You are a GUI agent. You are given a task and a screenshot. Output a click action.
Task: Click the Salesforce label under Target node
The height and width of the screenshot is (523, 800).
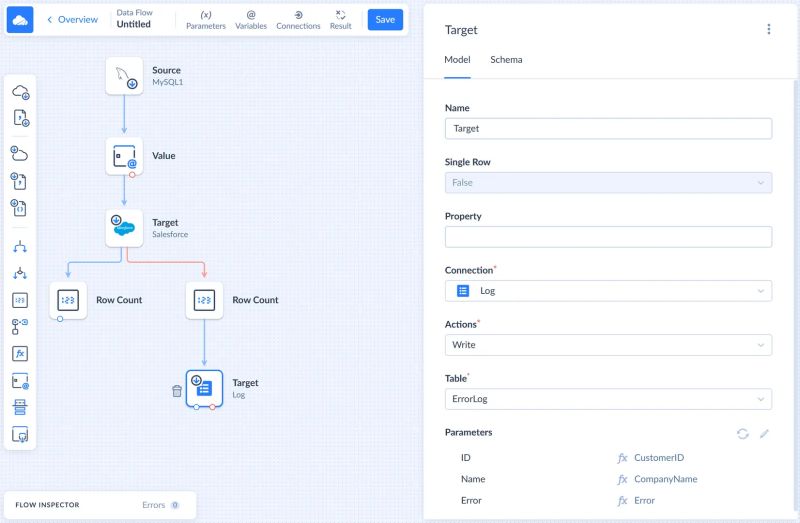(x=170, y=234)
